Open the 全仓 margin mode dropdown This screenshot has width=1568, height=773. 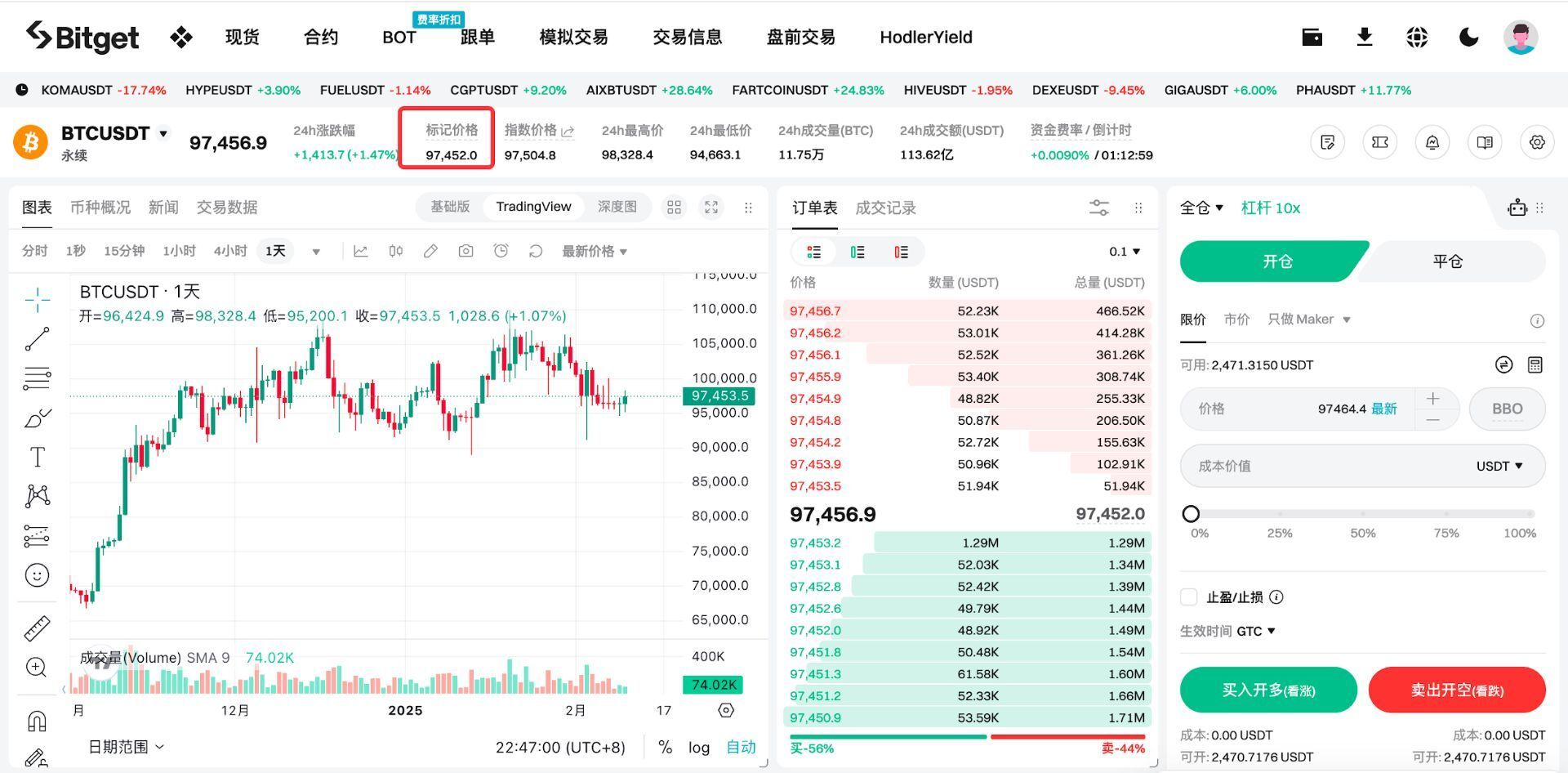1201,208
